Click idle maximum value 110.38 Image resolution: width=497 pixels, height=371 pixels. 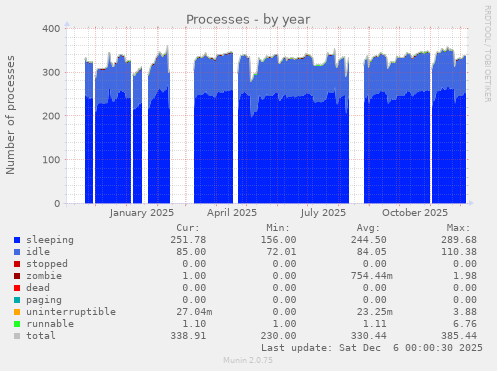coord(459,252)
